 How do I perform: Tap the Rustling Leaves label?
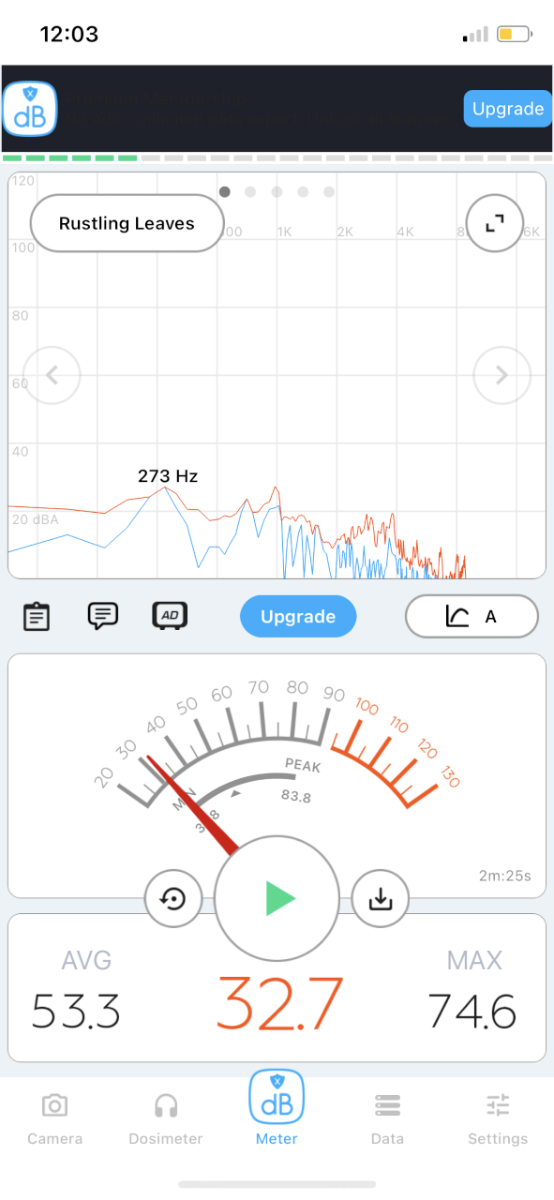(127, 224)
